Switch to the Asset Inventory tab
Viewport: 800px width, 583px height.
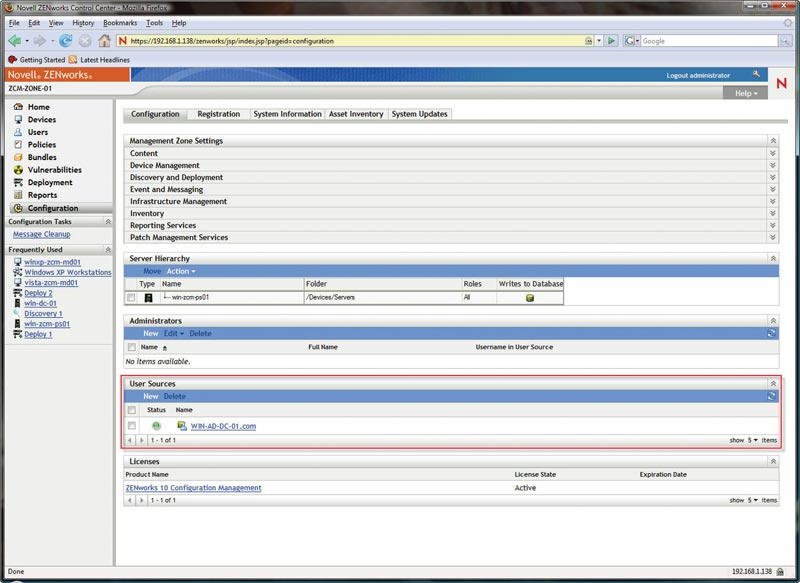tap(356, 114)
